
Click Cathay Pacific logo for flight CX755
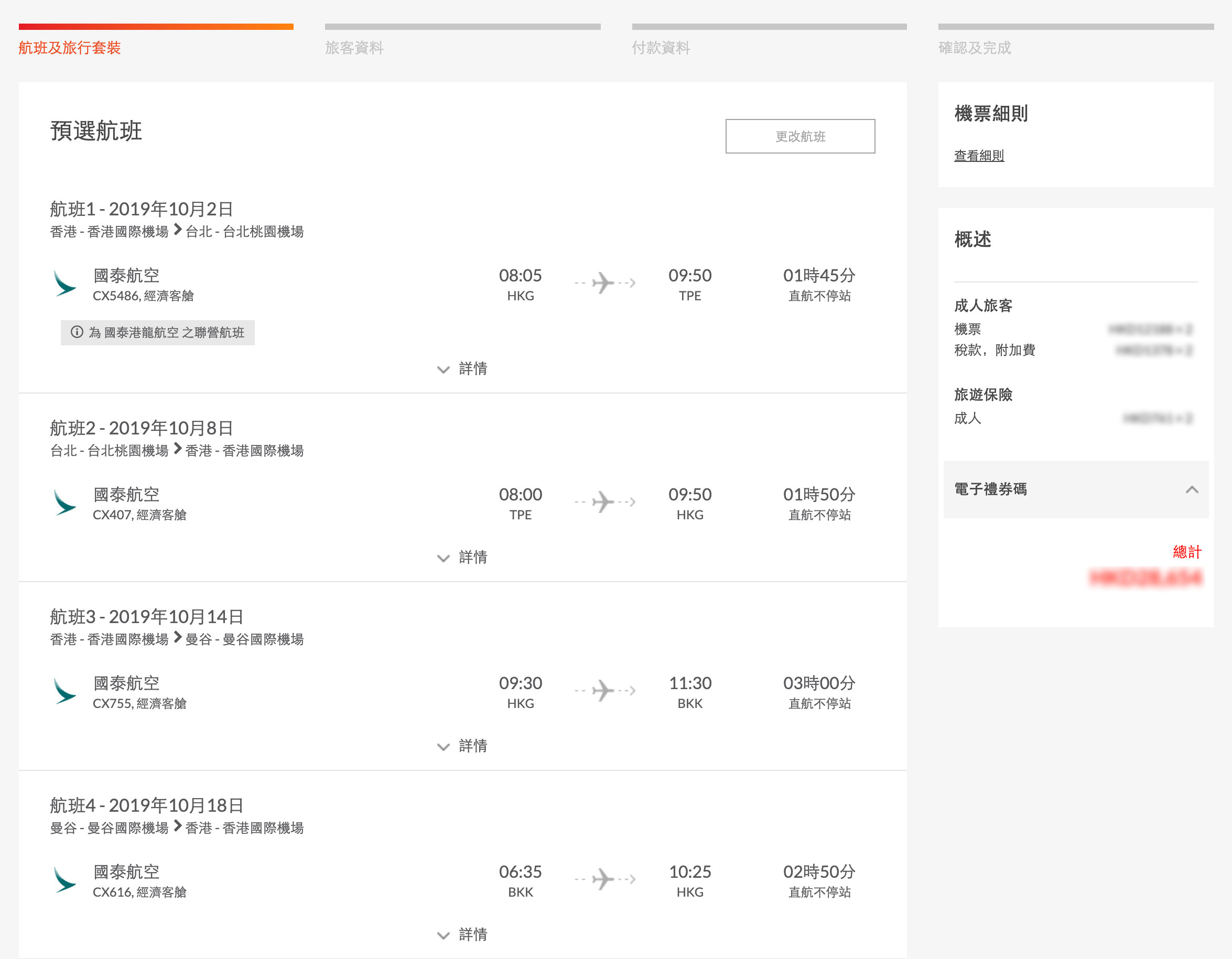click(x=65, y=691)
